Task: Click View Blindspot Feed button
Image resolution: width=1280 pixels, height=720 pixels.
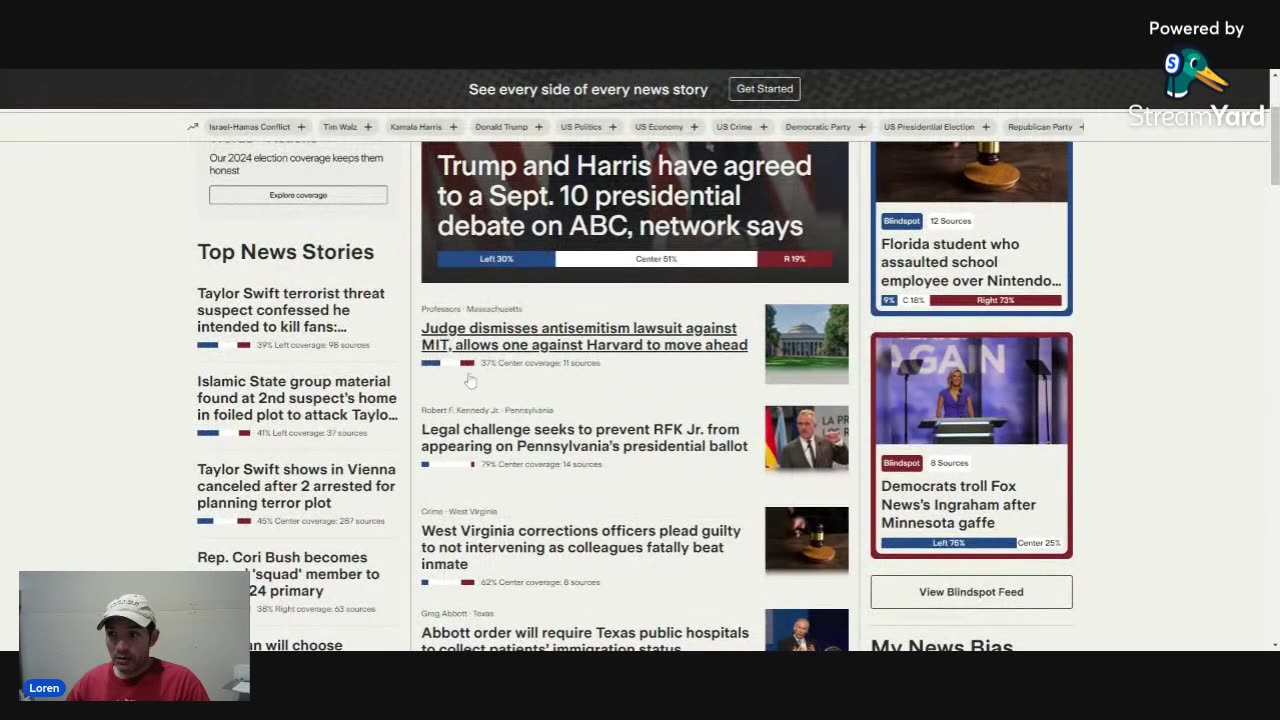Action: [x=971, y=592]
